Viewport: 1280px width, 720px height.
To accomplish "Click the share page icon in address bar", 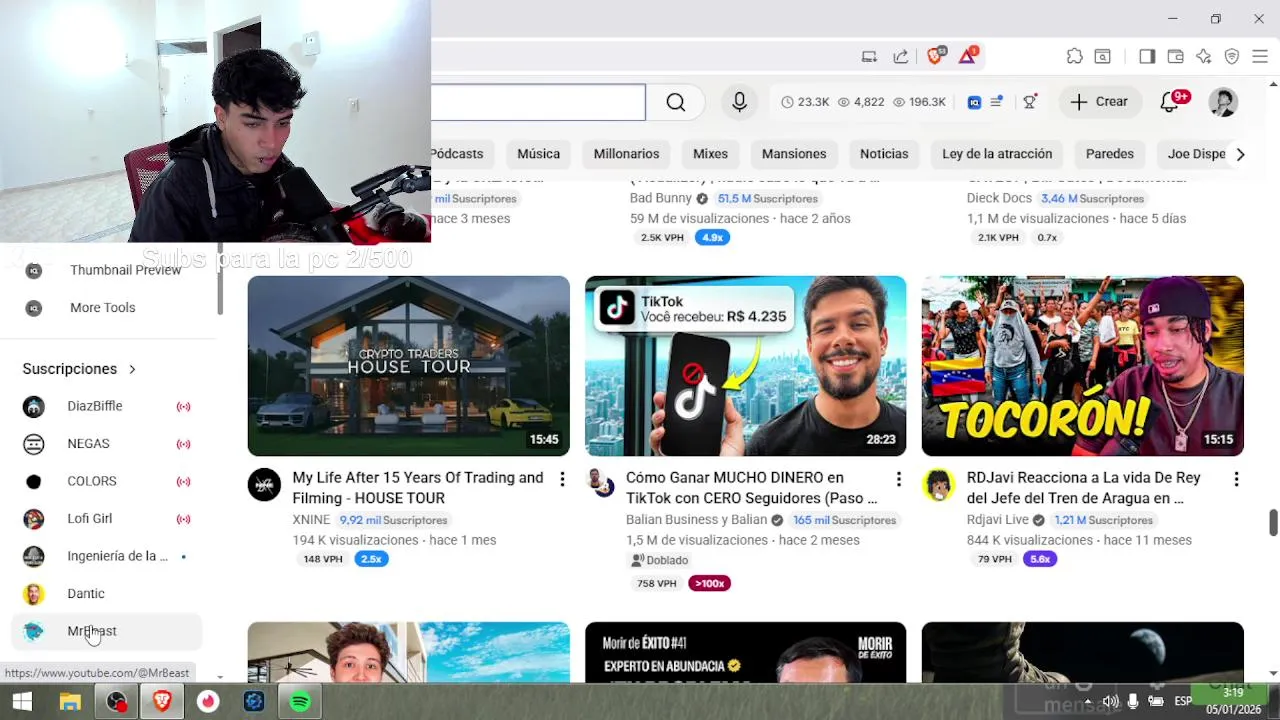I will [901, 57].
